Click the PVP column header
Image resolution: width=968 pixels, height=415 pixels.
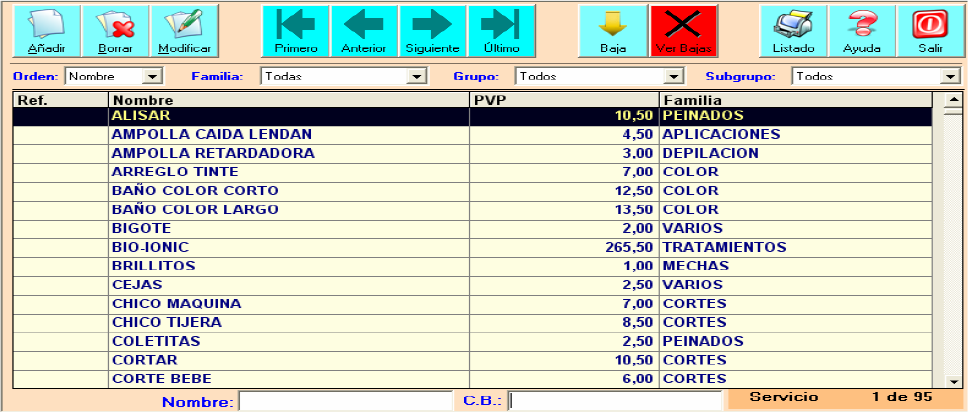coord(564,100)
